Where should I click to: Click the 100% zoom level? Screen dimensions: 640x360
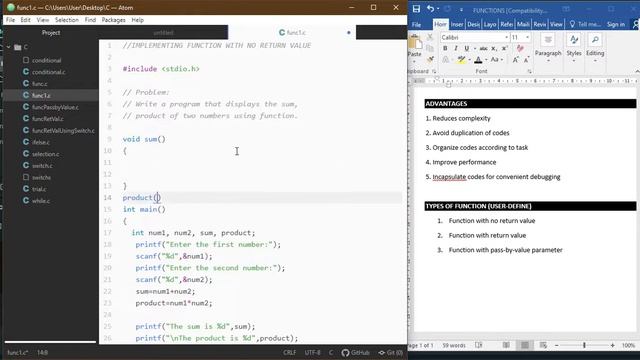tap(629, 345)
